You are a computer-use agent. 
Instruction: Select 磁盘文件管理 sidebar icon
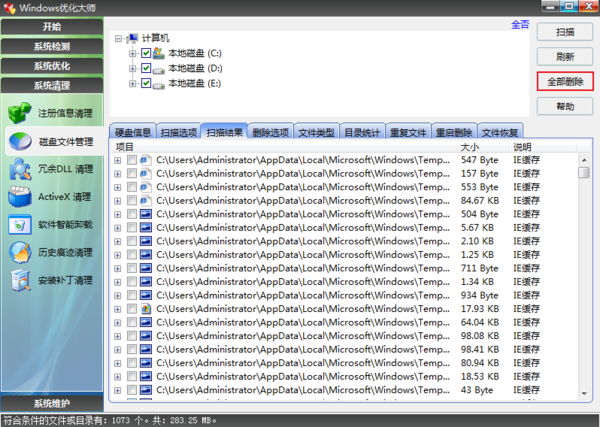(x=20, y=141)
